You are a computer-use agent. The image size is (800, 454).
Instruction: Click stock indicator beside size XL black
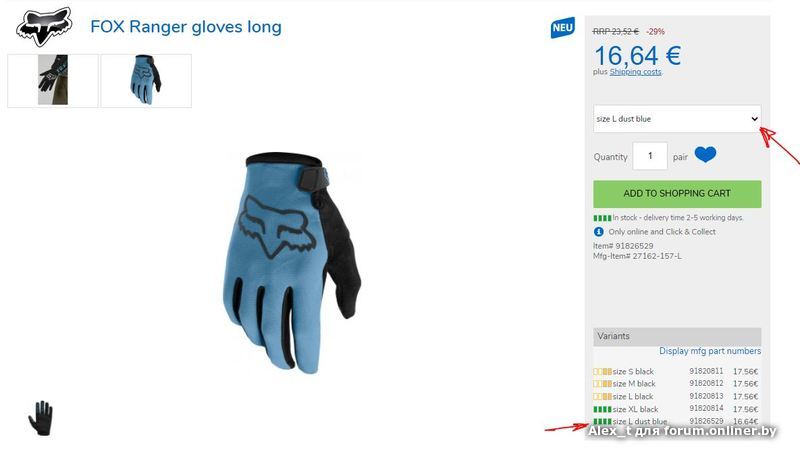[x=602, y=409]
